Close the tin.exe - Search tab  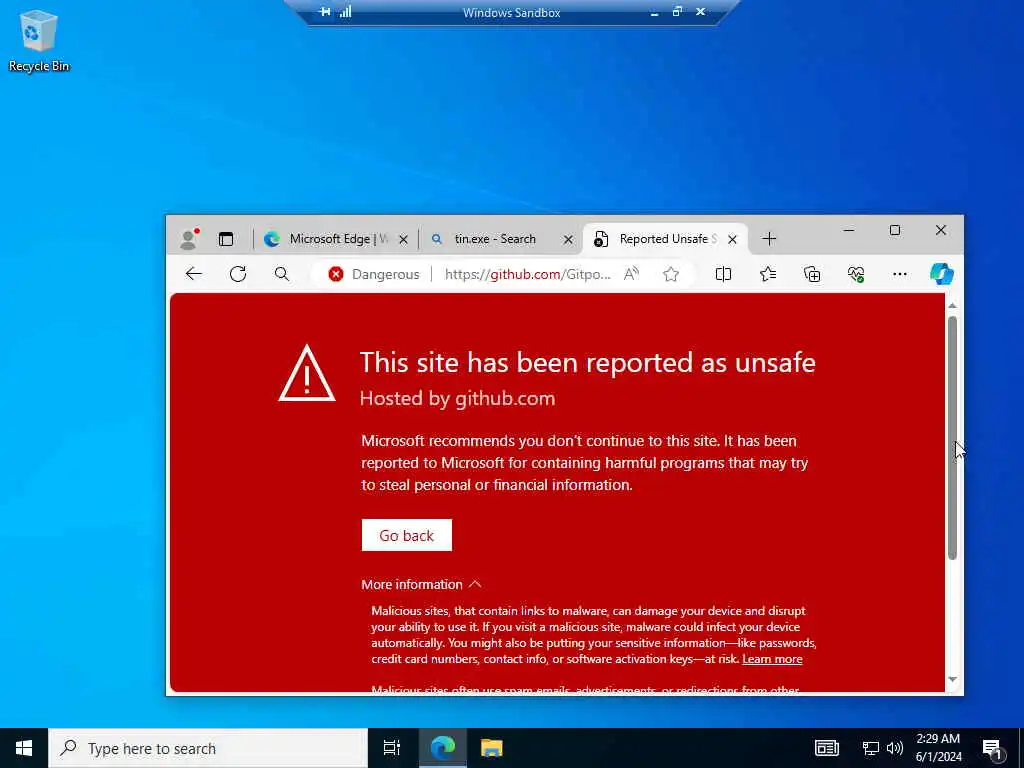tap(568, 240)
